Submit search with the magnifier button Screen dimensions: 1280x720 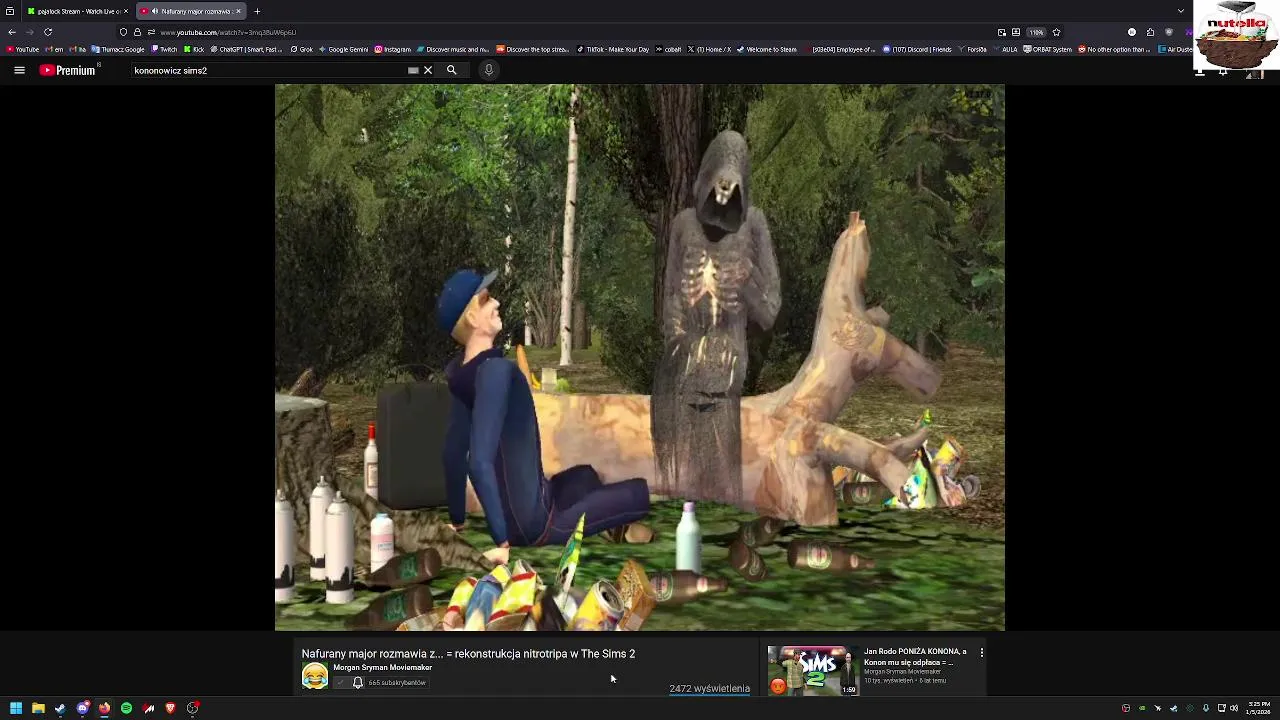point(451,70)
